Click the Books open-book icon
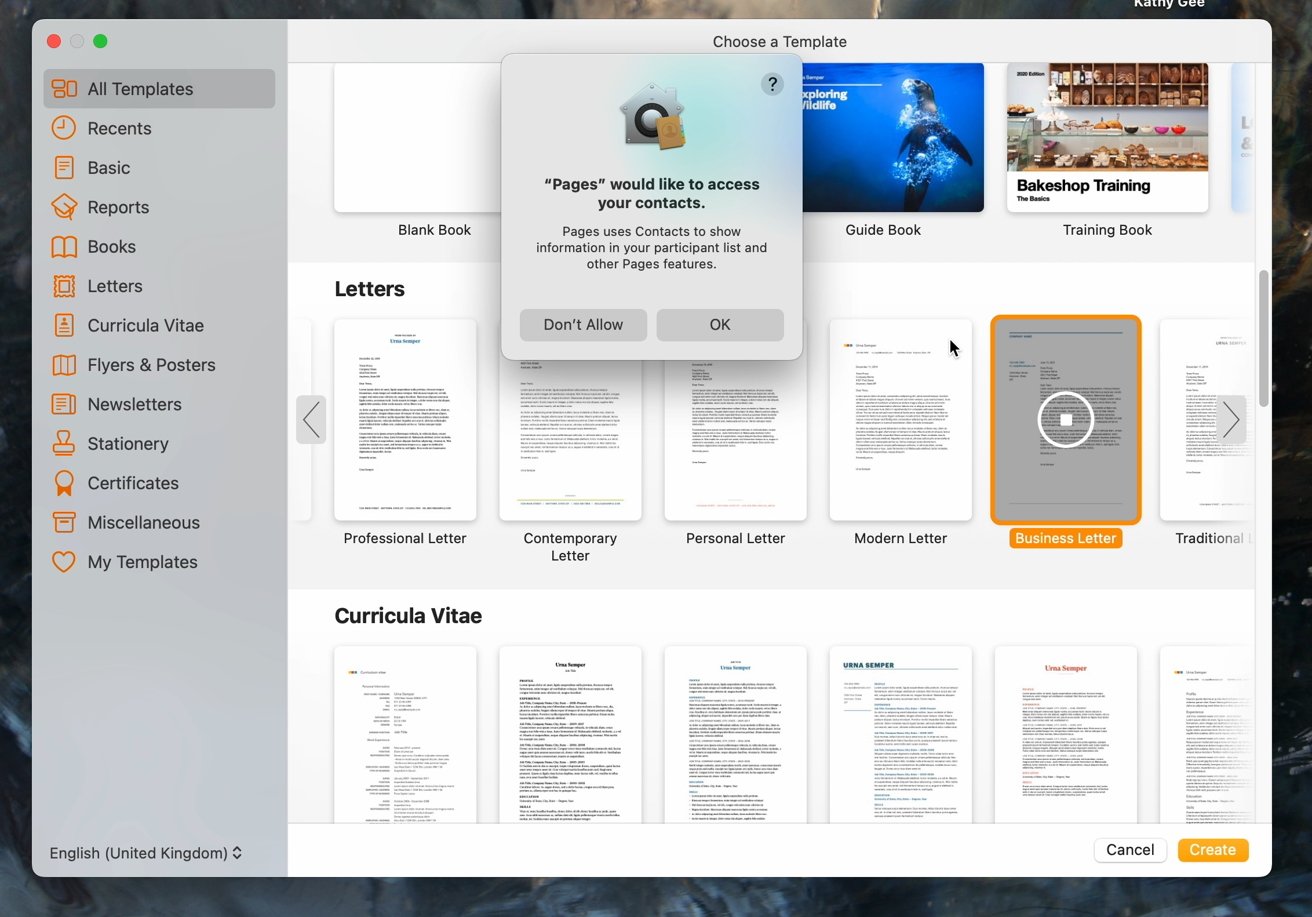 coord(64,247)
